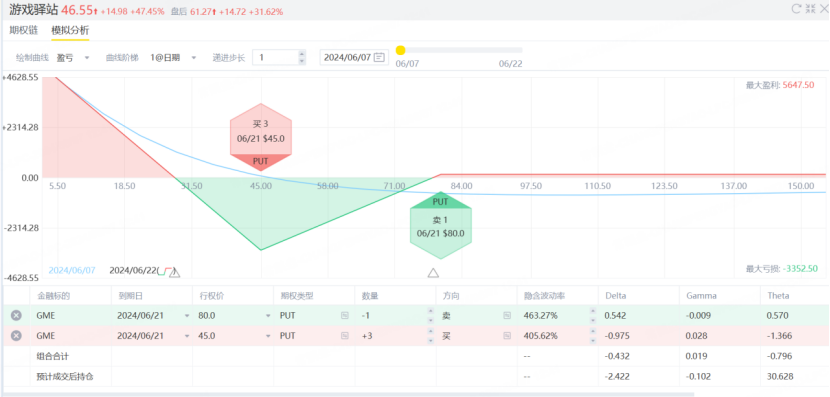Click the 405.62% implied volatility stepper

tap(593, 336)
